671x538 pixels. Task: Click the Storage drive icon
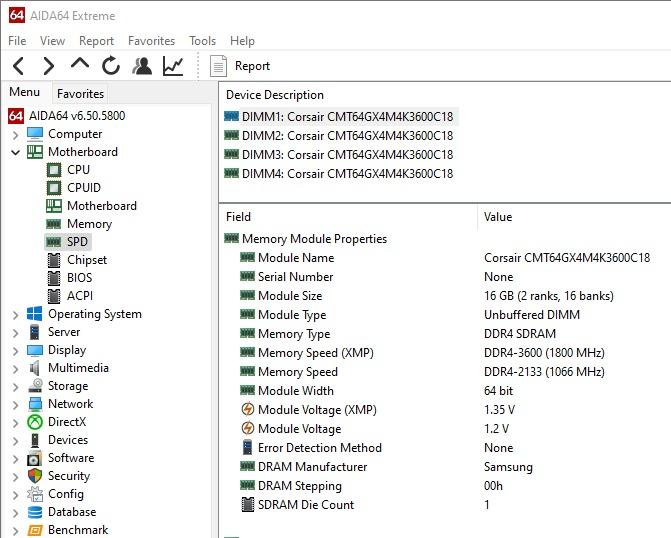point(35,386)
